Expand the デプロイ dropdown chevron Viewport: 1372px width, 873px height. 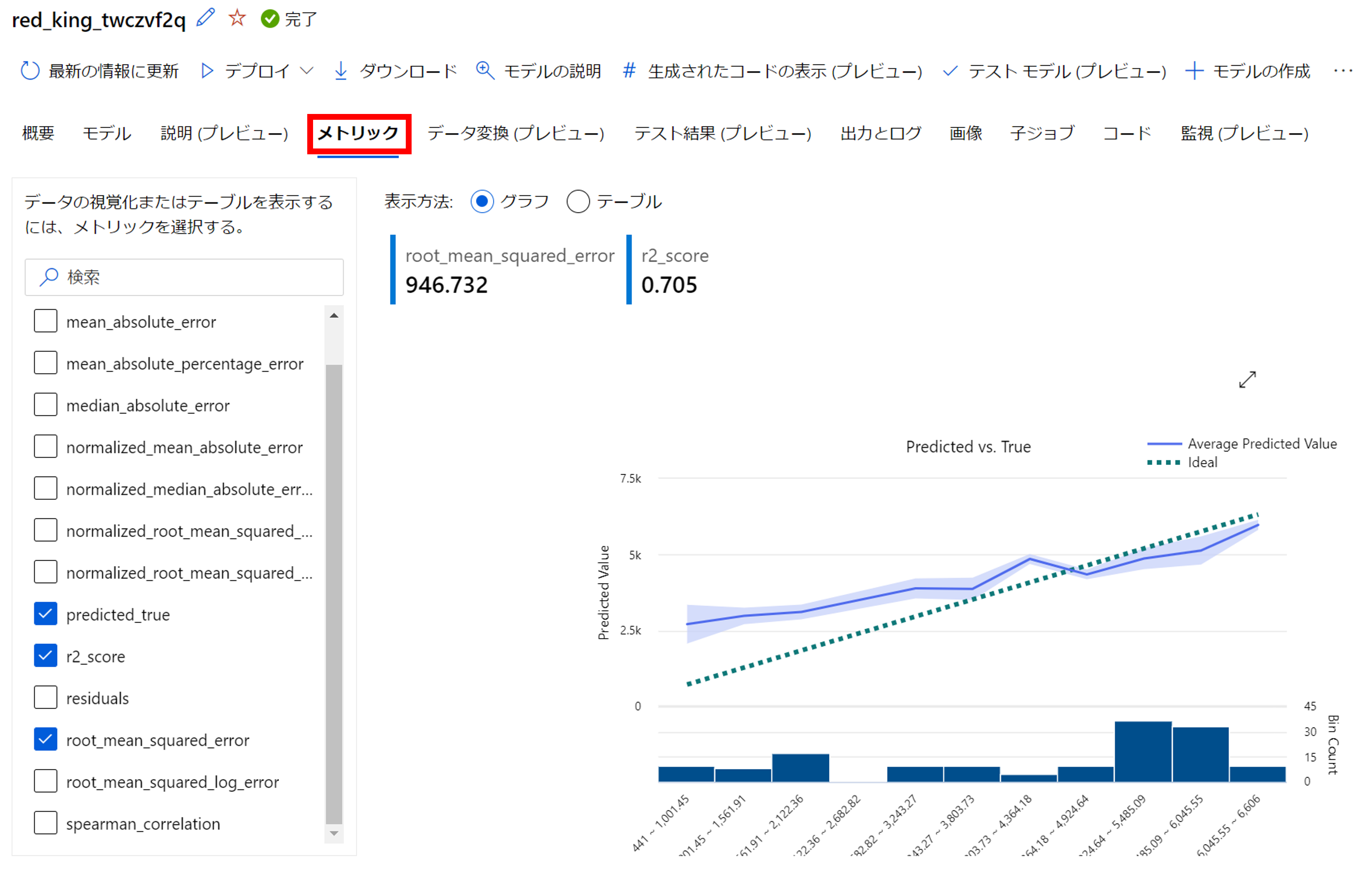307,71
